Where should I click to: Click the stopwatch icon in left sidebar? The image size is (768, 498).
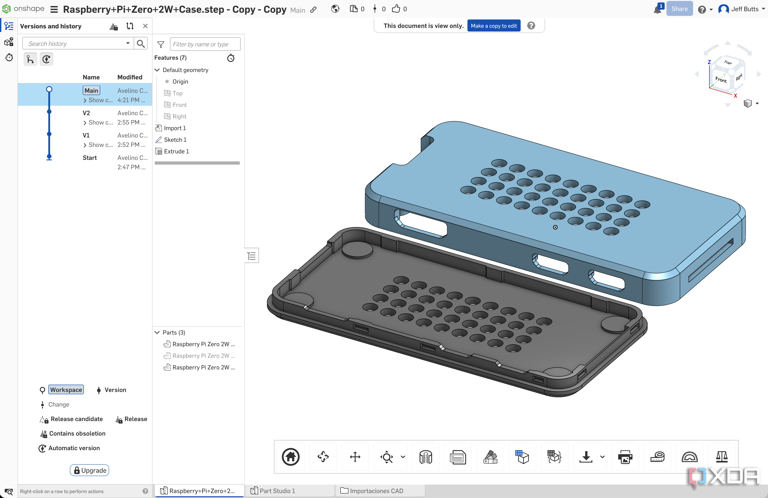click(x=9, y=58)
